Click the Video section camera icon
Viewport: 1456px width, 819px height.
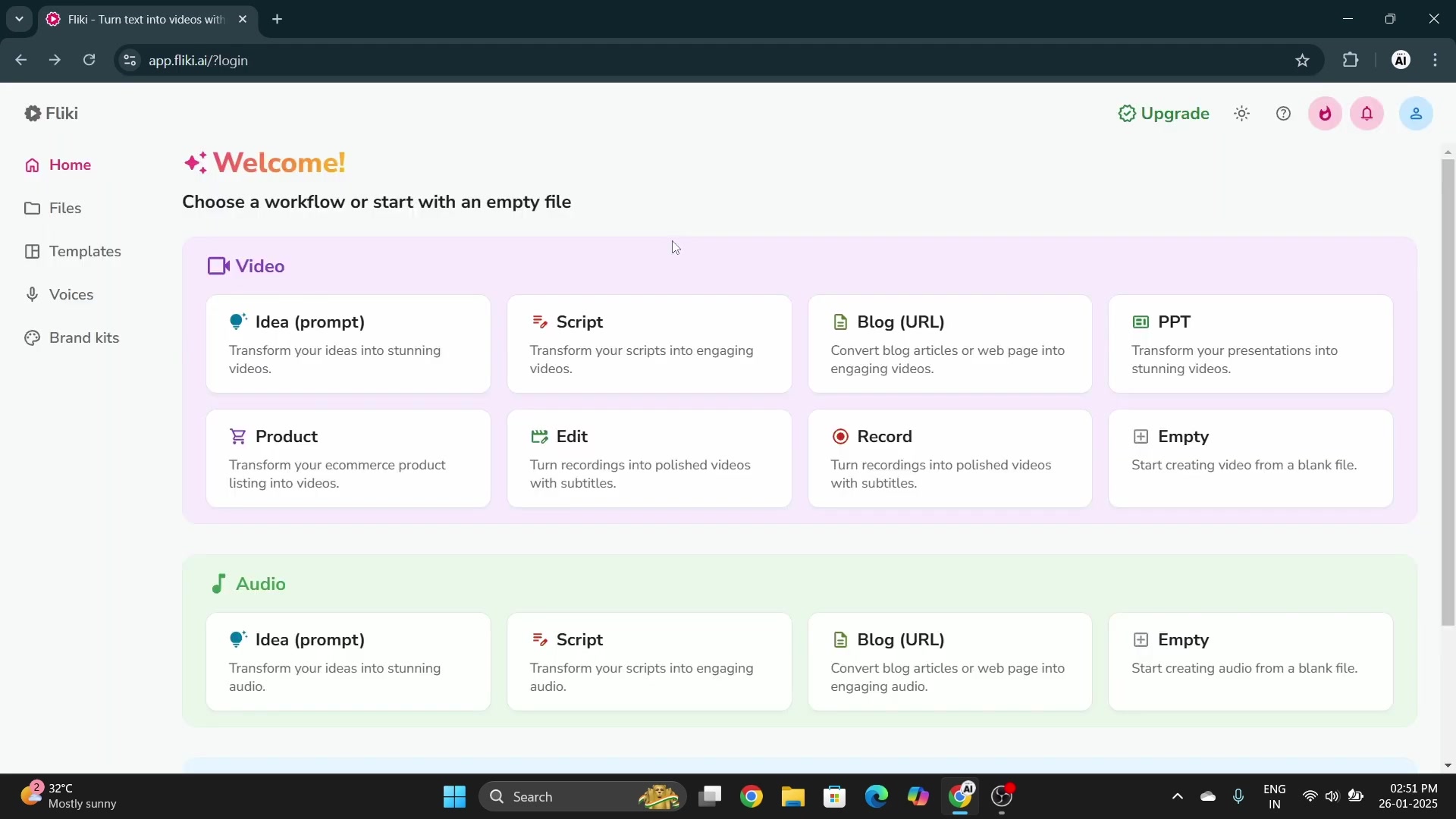tap(218, 266)
